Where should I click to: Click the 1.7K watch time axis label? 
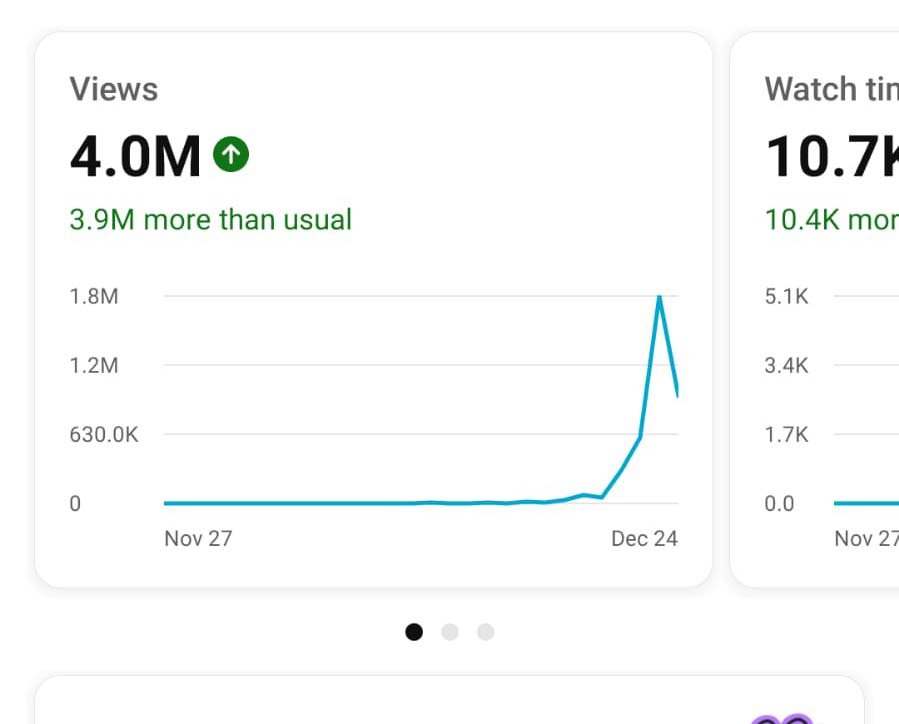(786, 434)
